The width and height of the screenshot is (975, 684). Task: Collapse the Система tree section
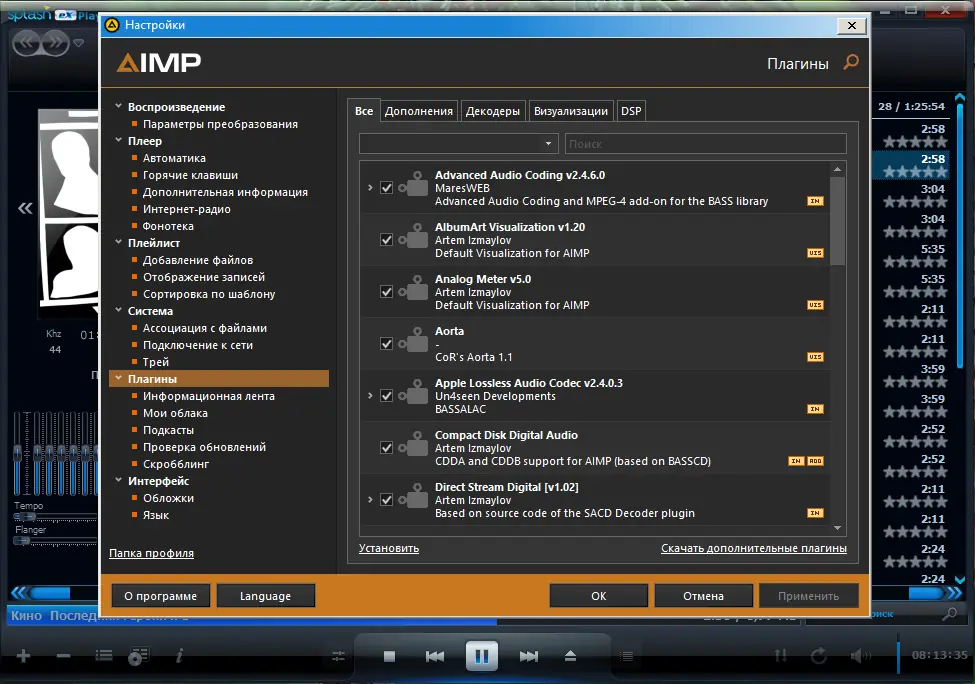click(118, 310)
